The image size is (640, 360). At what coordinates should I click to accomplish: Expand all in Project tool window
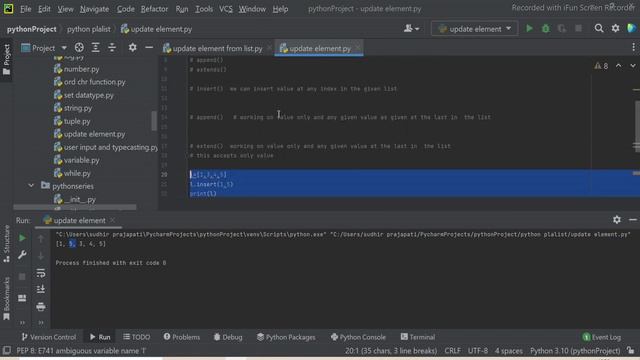click(96, 48)
